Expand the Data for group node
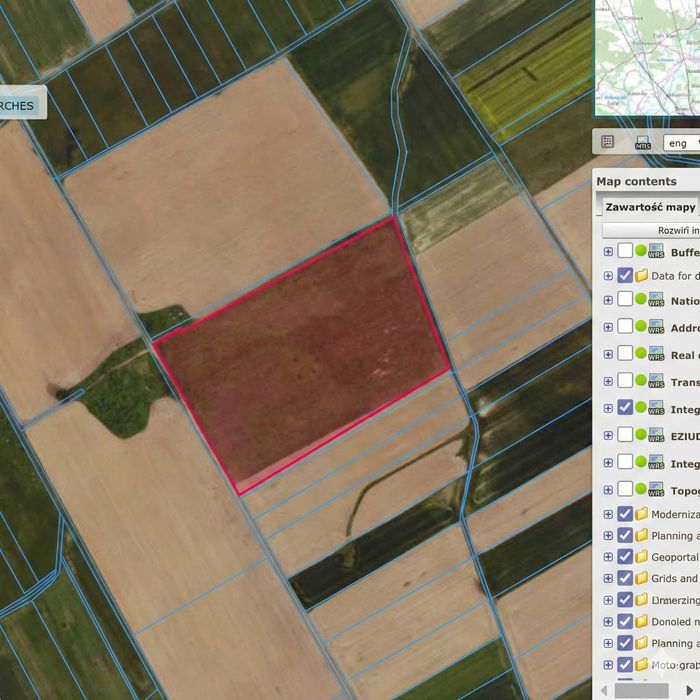 tap(608, 275)
